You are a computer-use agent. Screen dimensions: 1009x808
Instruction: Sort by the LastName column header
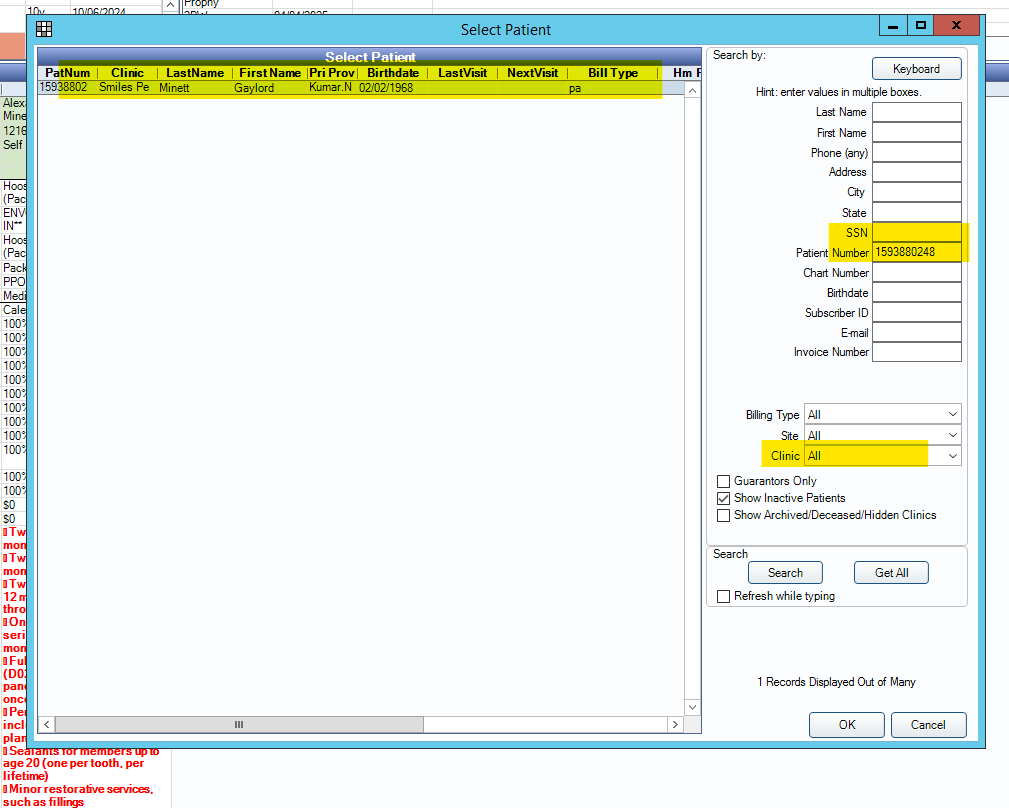pyautogui.click(x=195, y=73)
